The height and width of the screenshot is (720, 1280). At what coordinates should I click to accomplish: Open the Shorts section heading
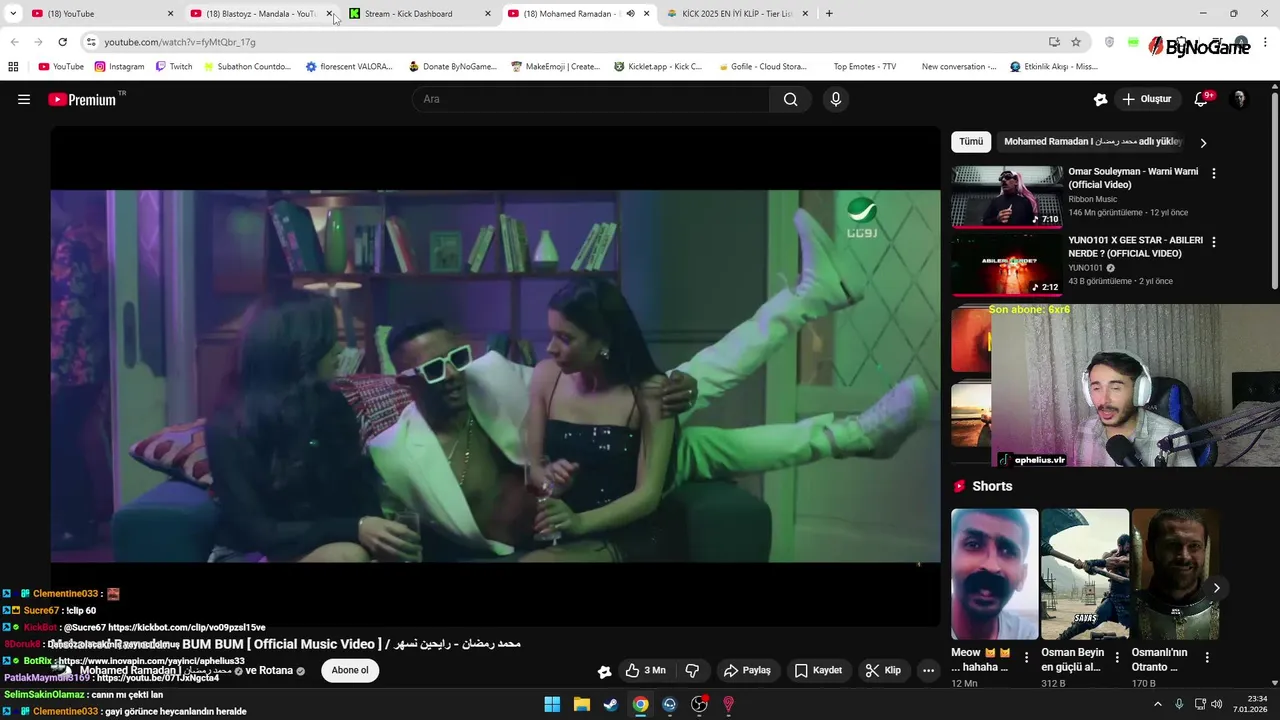tap(992, 486)
